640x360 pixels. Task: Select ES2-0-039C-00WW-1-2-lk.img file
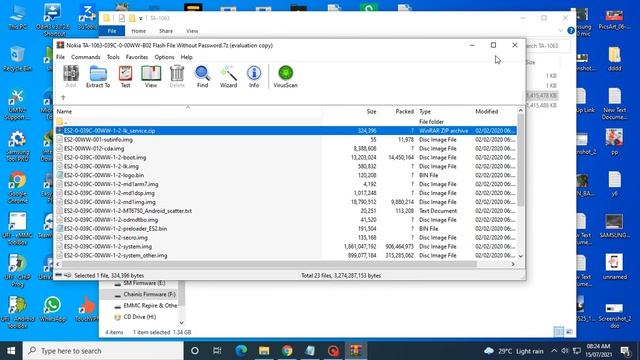(x=286, y=167)
